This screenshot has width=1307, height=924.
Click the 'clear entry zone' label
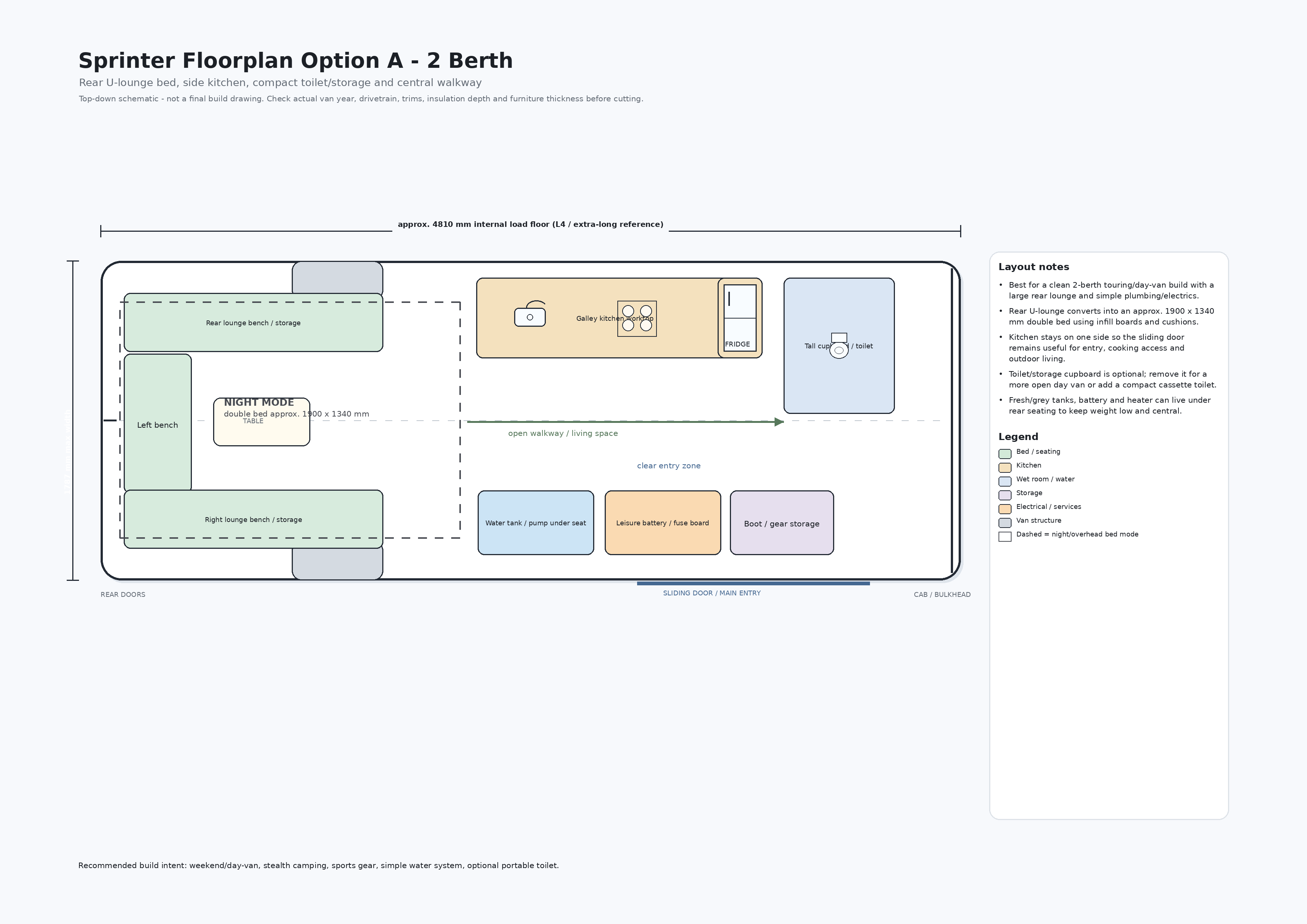[x=669, y=466]
